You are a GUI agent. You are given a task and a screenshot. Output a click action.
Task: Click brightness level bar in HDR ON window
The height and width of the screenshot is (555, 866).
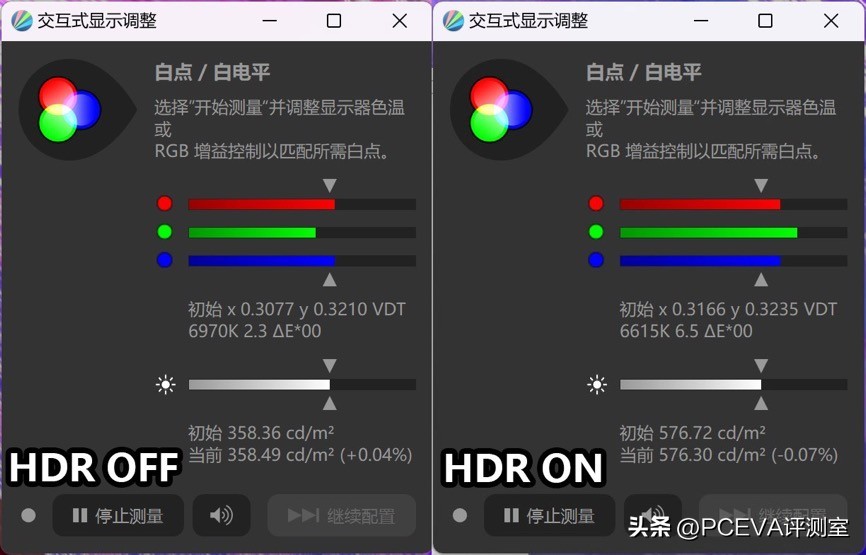[x=733, y=384]
